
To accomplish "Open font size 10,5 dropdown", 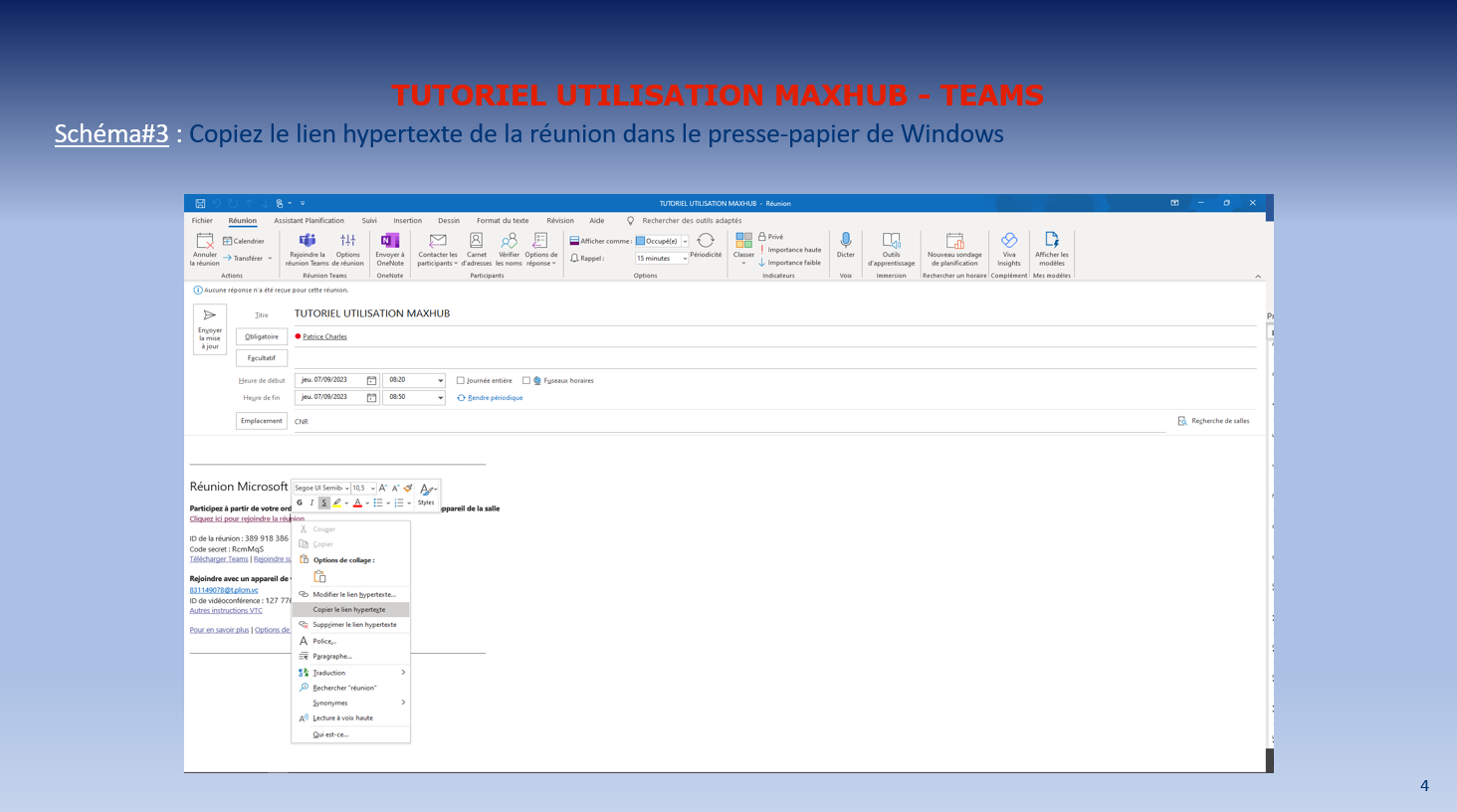I will (x=373, y=489).
